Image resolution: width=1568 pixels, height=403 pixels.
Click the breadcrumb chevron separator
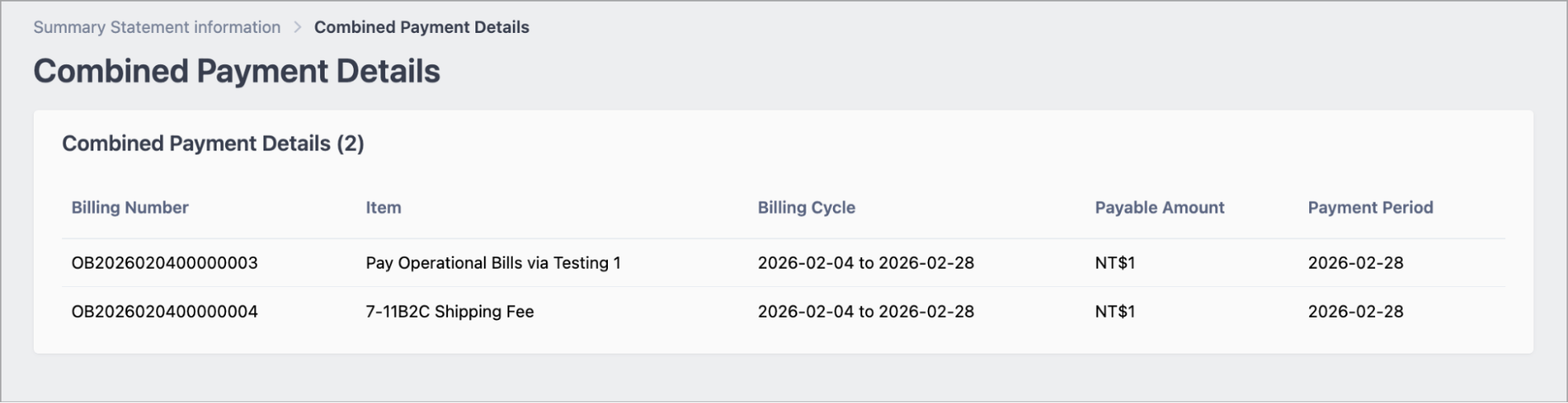coord(297,27)
